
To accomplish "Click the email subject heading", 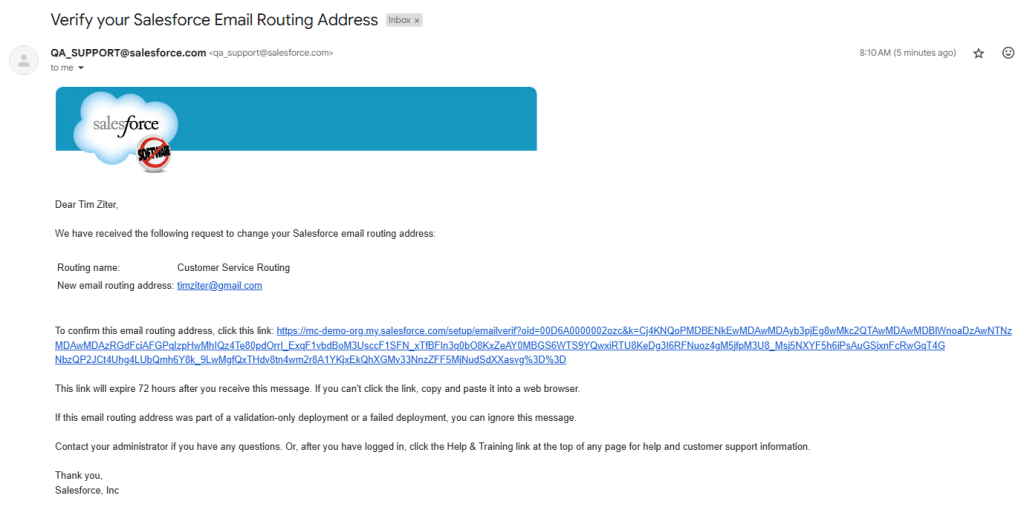I will [x=214, y=20].
